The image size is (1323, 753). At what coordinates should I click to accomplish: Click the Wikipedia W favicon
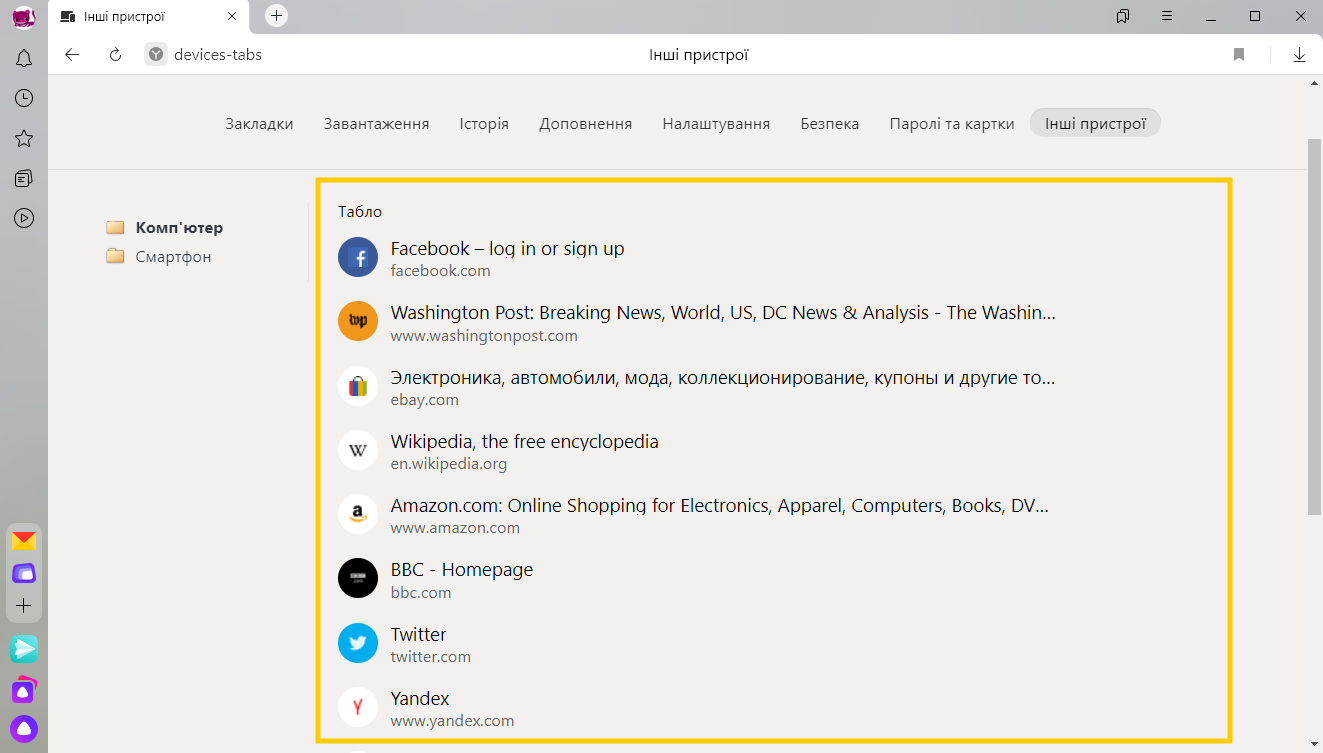point(358,450)
